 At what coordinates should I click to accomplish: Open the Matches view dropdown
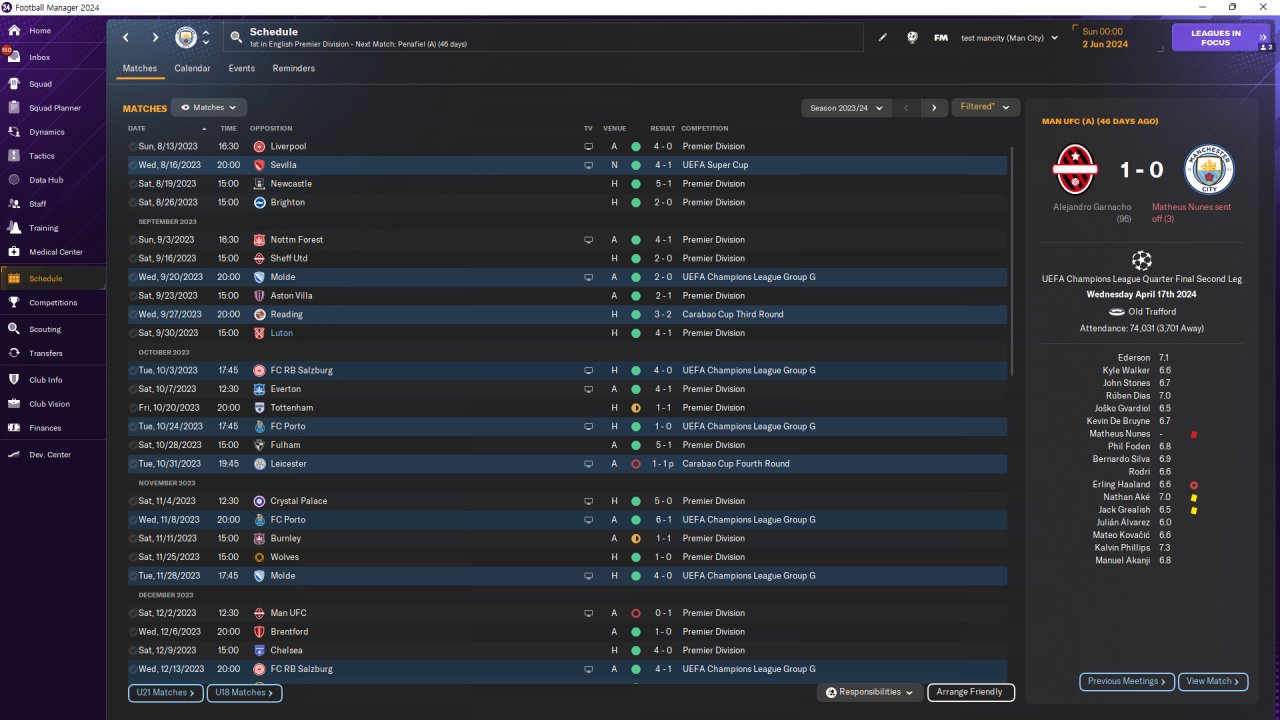[209, 107]
